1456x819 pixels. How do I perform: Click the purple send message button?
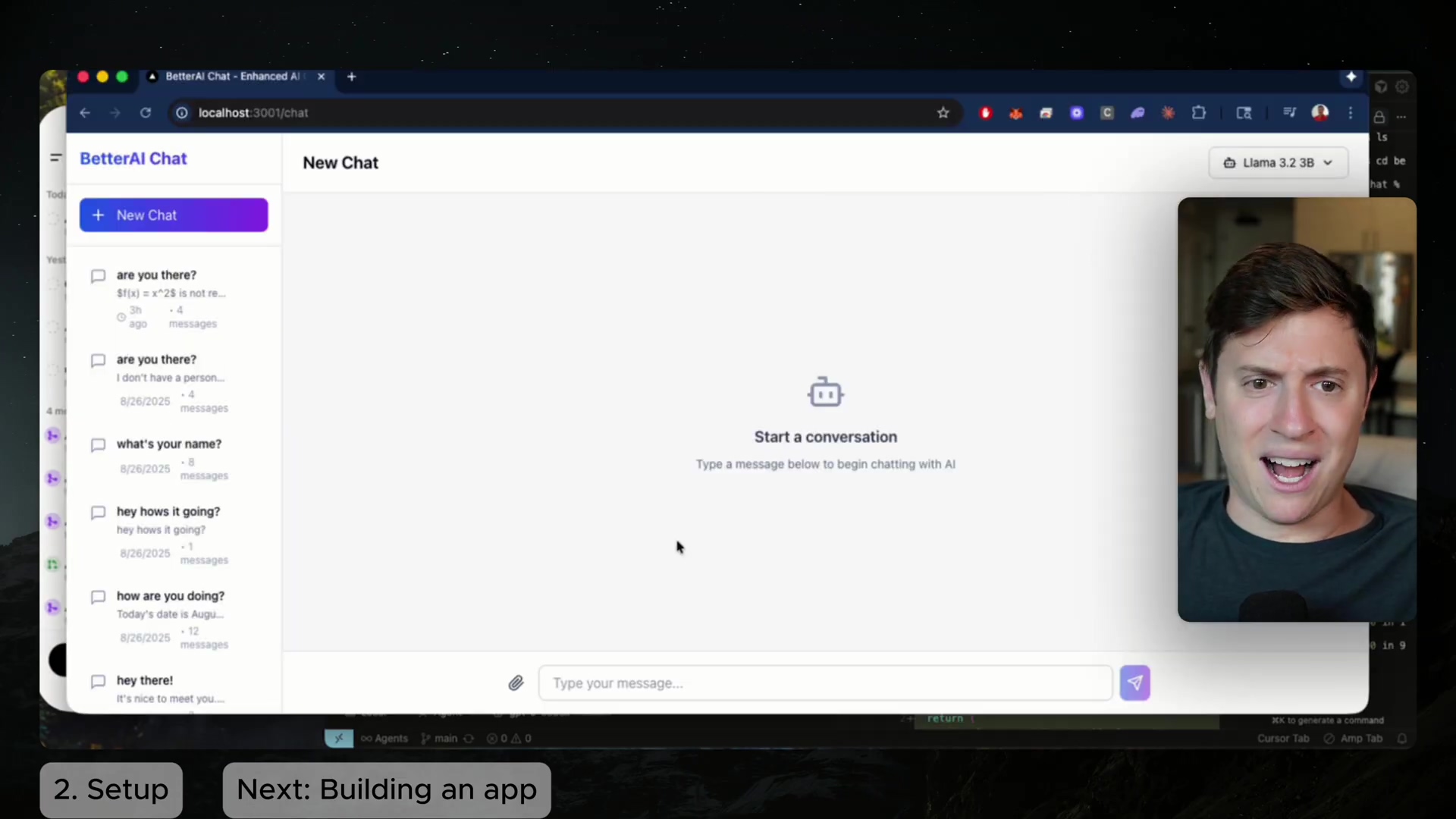coord(1135,683)
